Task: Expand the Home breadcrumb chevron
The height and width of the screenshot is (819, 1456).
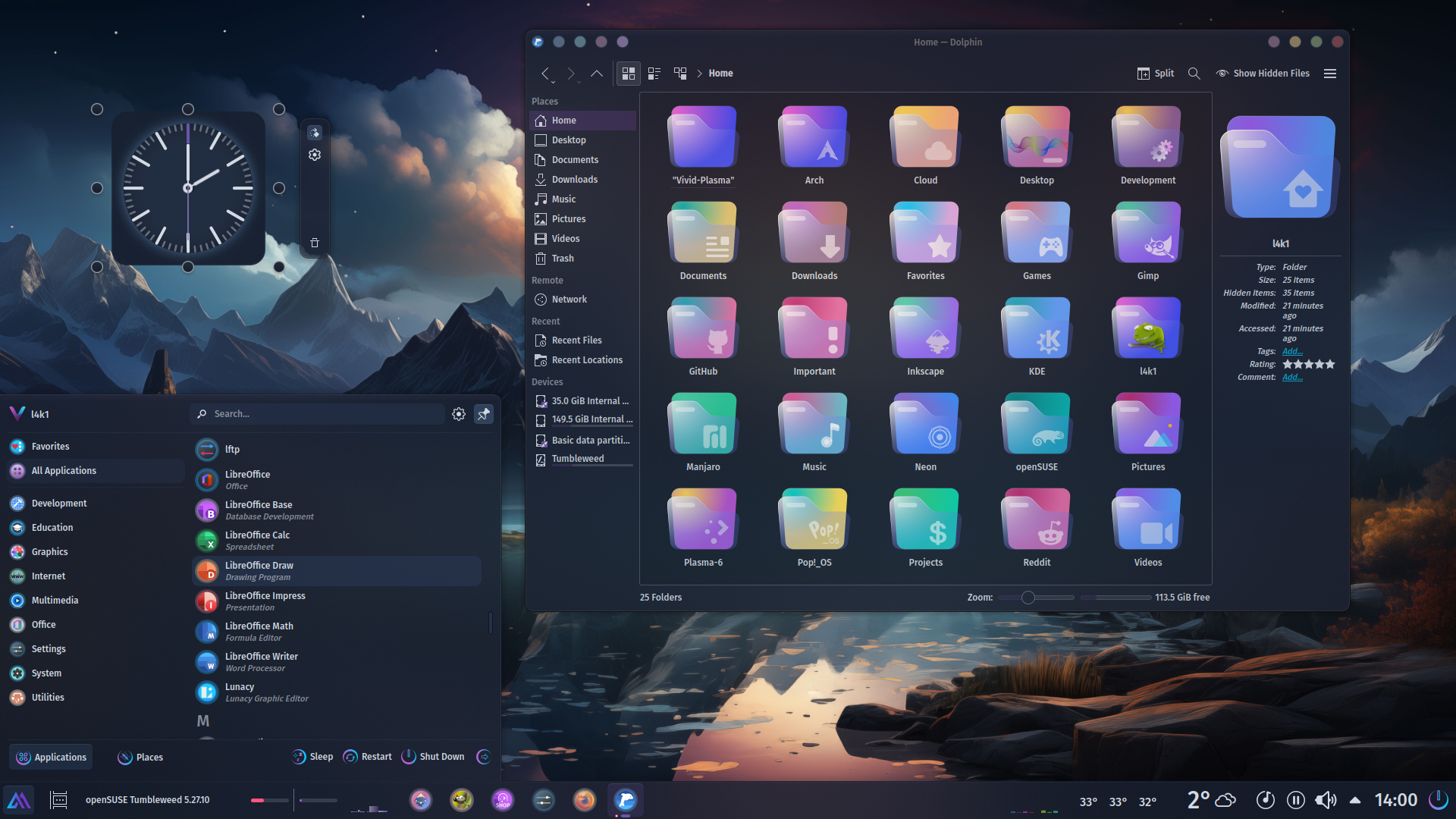Action: tap(699, 73)
